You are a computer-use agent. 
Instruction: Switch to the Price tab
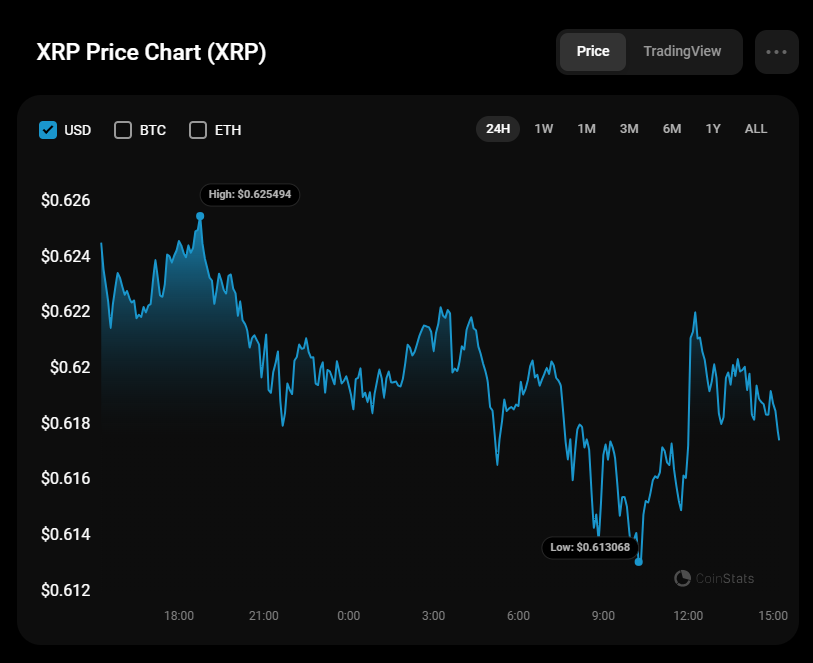593,52
